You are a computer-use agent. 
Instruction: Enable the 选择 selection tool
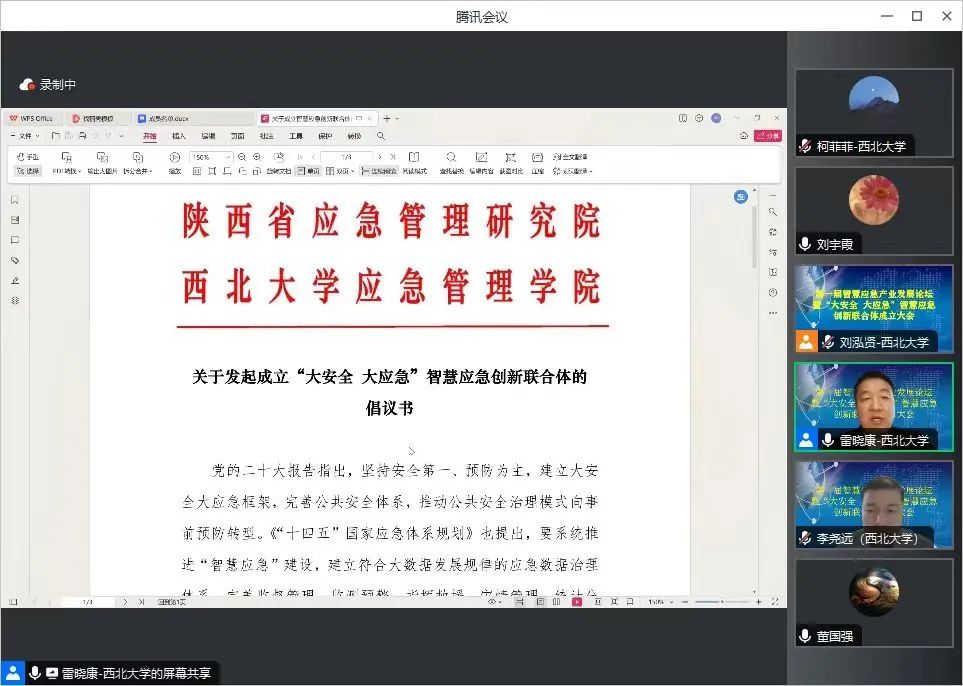28,171
